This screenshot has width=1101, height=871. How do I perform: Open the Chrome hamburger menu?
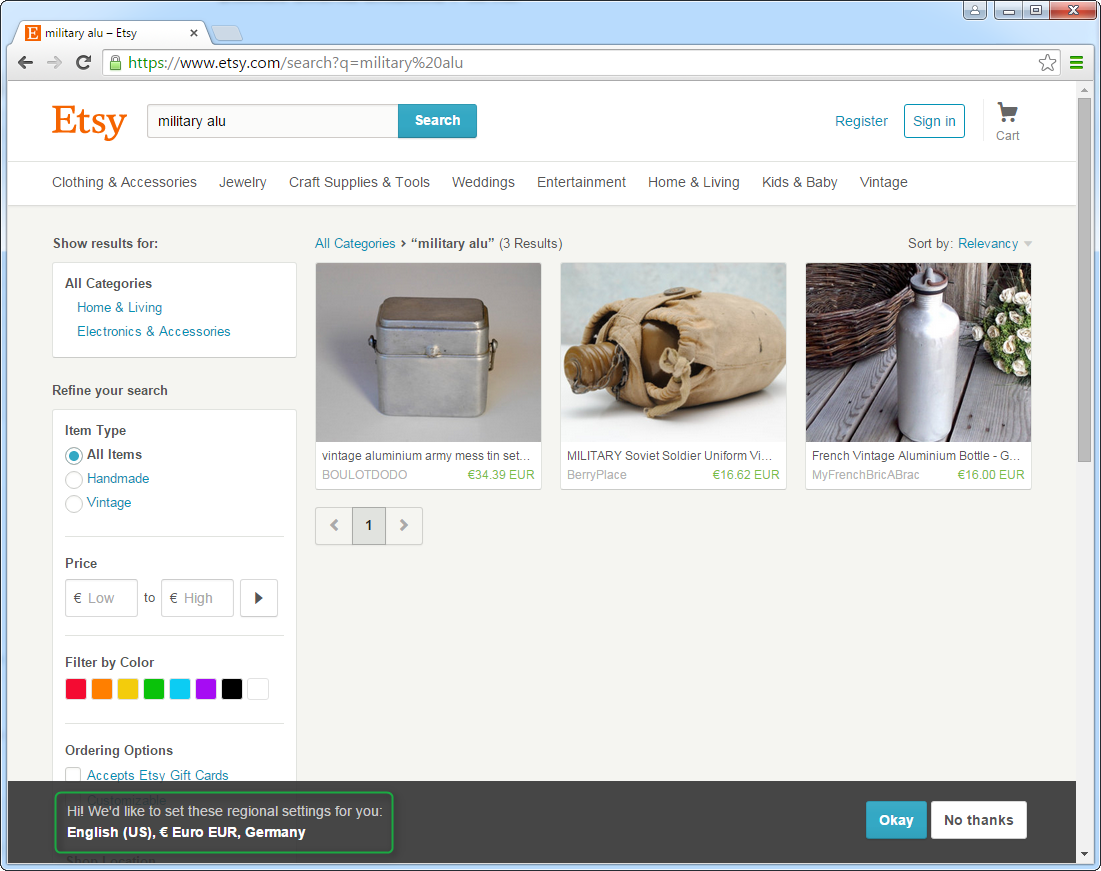point(1076,63)
